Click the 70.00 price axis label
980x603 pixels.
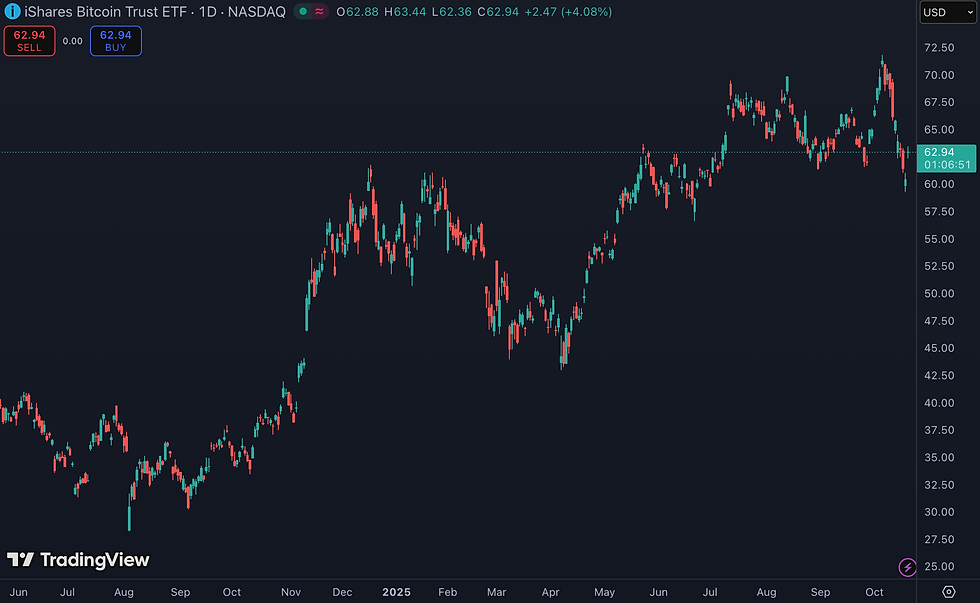tap(939, 75)
